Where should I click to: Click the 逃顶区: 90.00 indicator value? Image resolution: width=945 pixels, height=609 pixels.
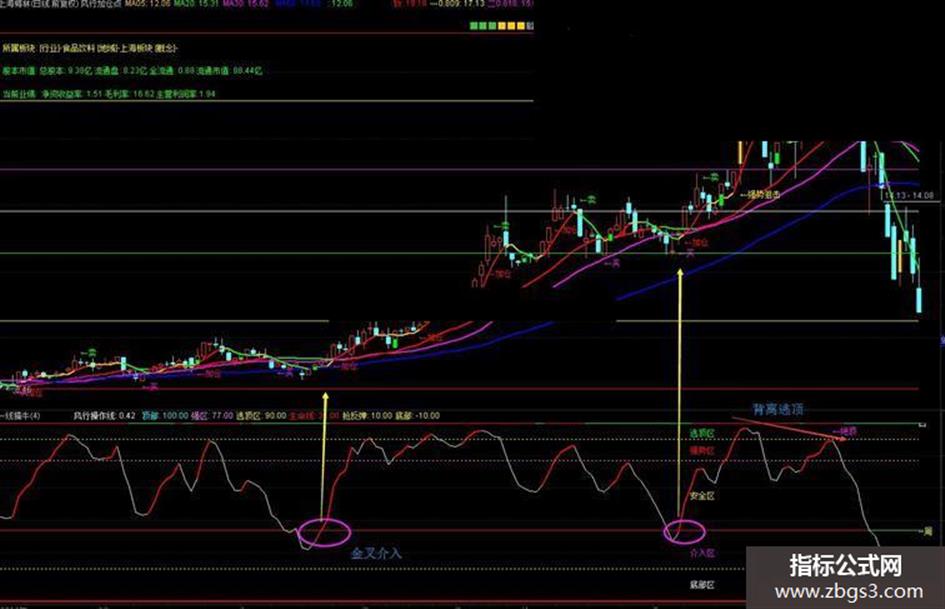tap(261, 415)
